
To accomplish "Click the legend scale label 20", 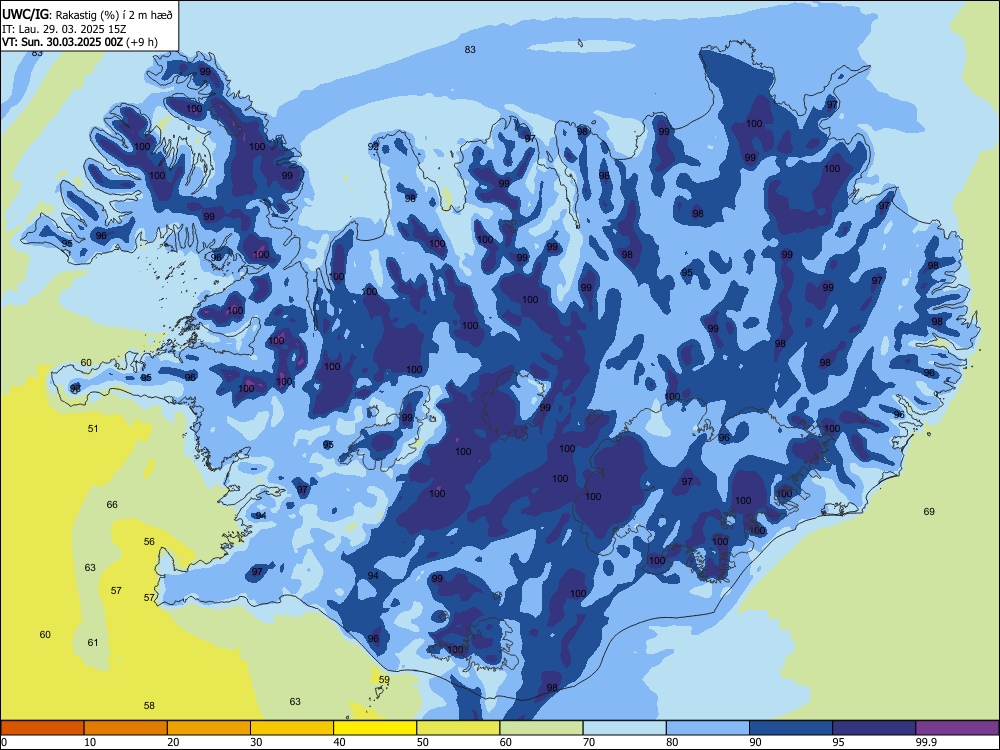I will point(173,742).
